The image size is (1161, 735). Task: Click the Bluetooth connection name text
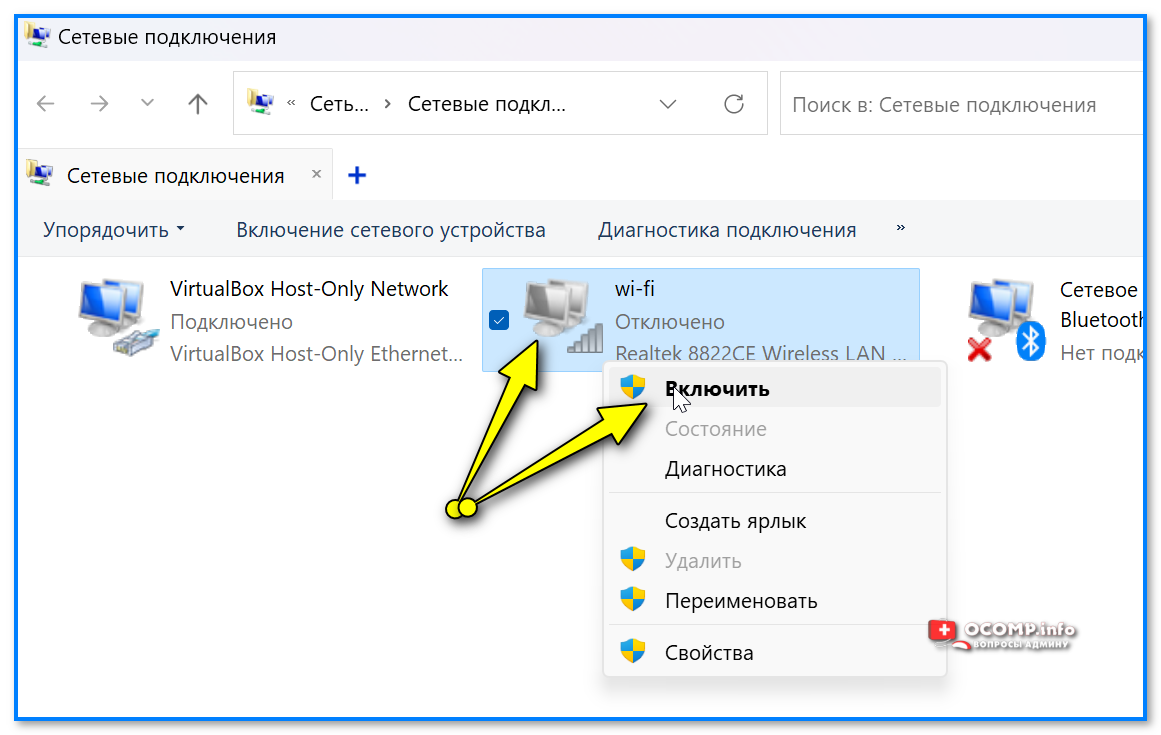[1102, 304]
